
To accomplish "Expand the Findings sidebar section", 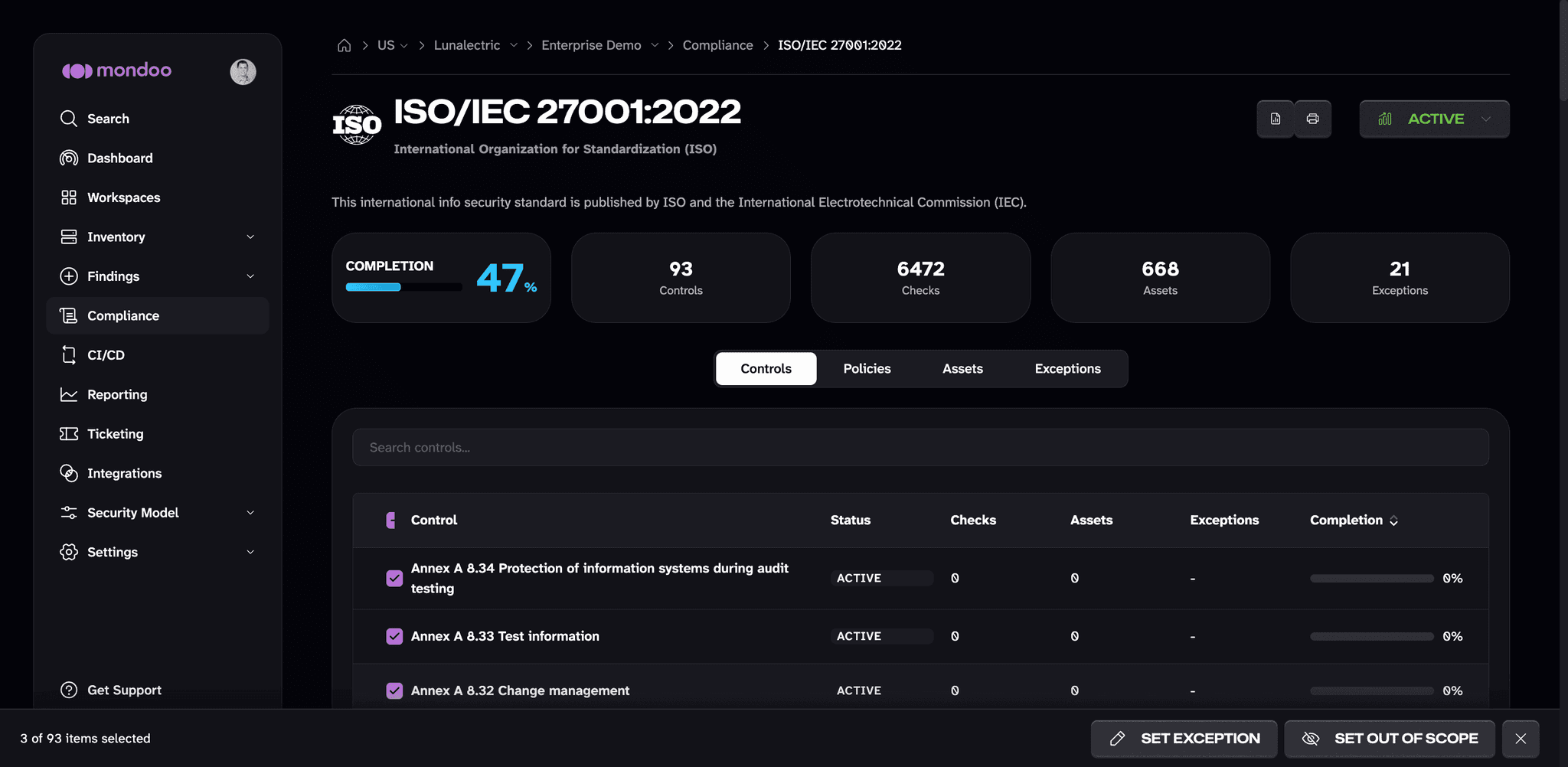I will pos(250,276).
